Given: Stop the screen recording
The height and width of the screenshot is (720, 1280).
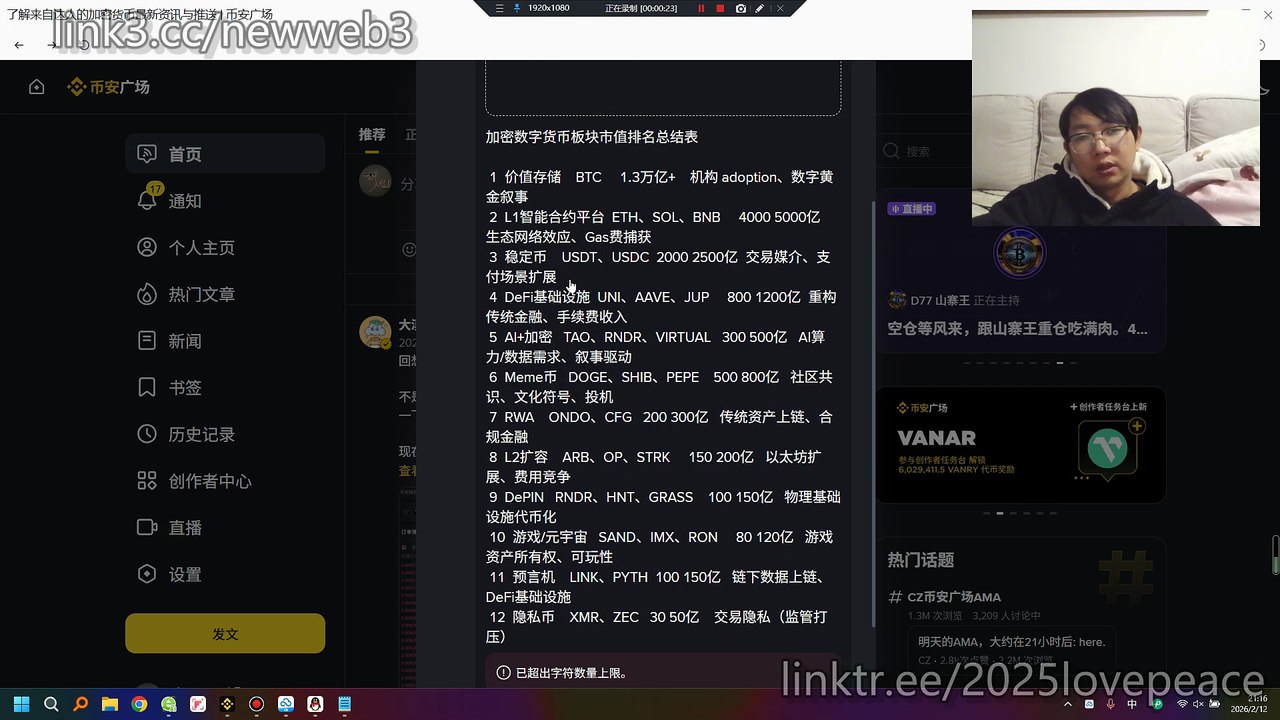Looking at the screenshot, I should [x=720, y=8].
